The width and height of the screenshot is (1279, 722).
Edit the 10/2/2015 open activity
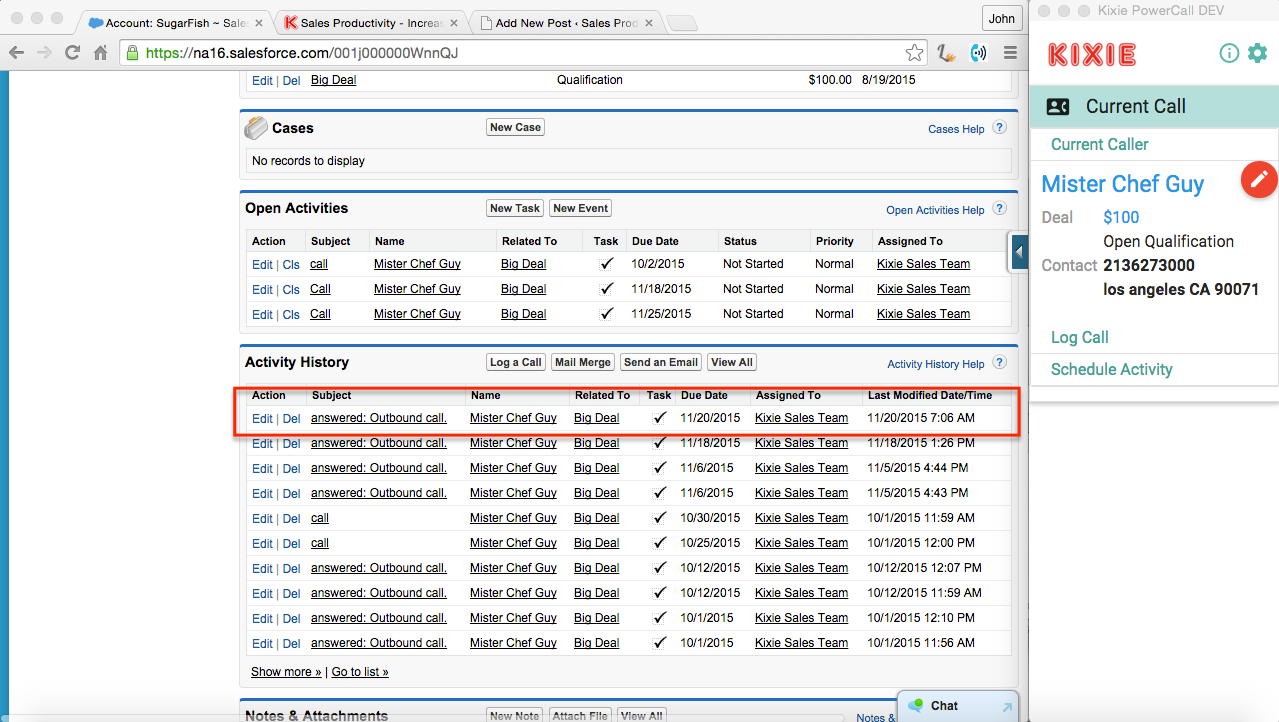[262, 265]
